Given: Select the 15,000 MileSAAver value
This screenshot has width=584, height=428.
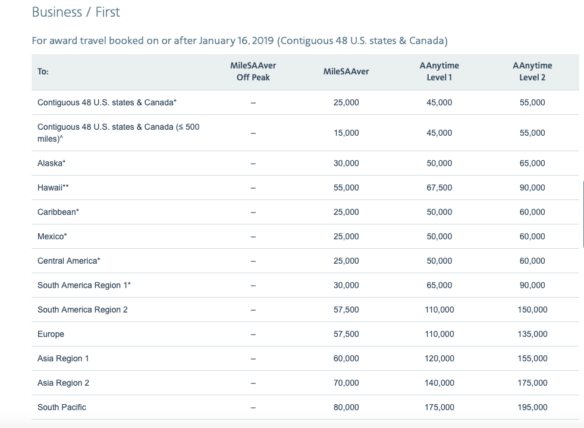Looking at the screenshot, I should coord(346,133).
